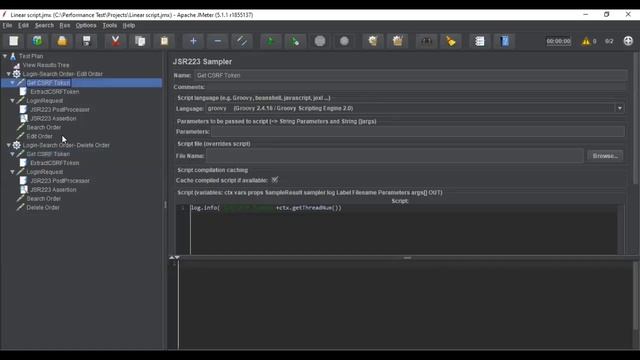Collapse Login-Search Order-Delete Order thread group

9,145
